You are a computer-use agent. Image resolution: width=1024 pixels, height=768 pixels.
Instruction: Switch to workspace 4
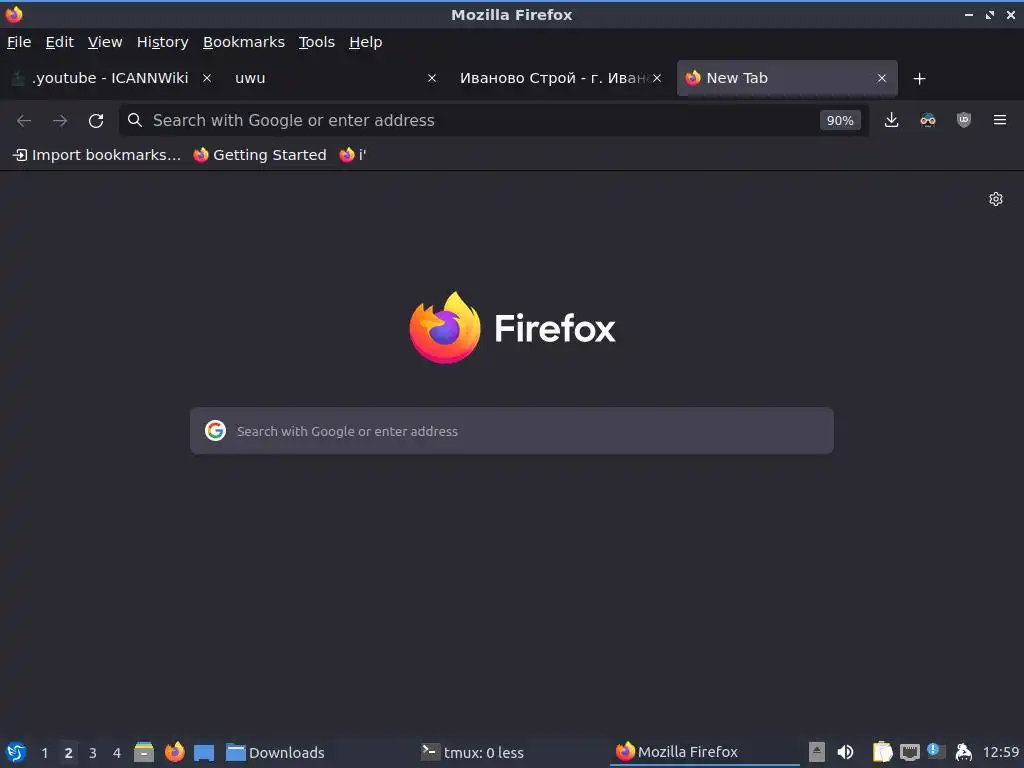(x=117, y=752)
